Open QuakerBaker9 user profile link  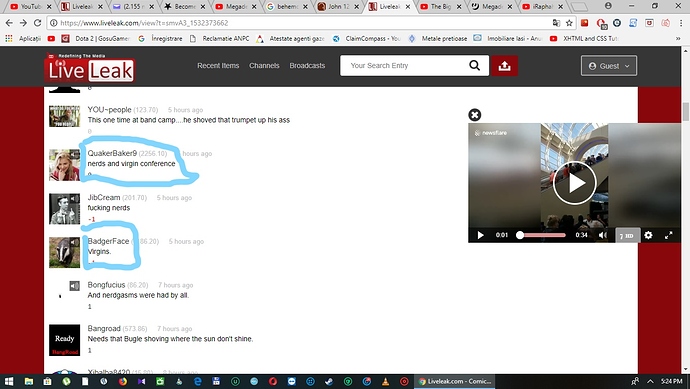[112, 153]
